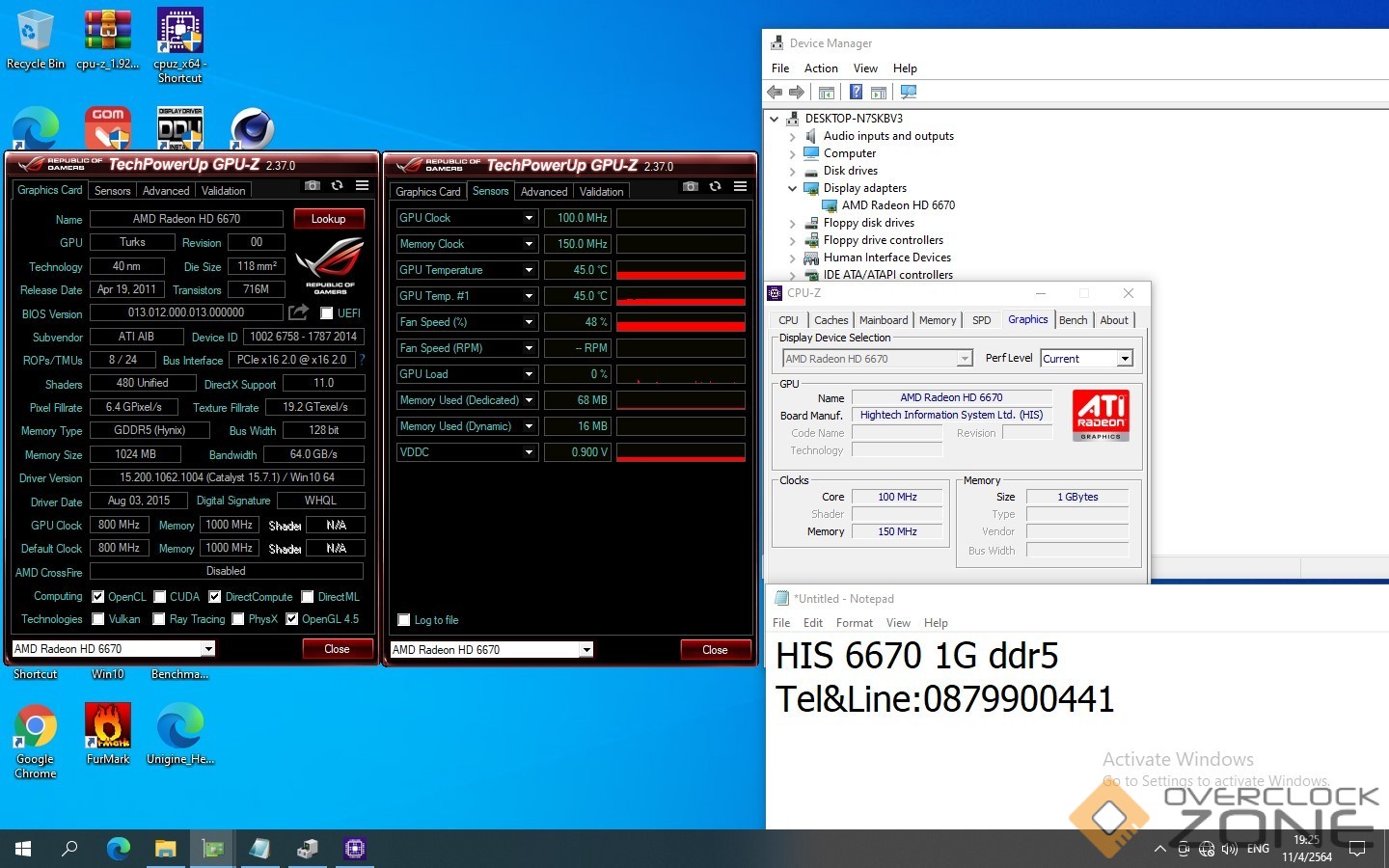This screenshot has height=868, width=1389.
Task: Open the hamburger menu in left GPU-Z window
Action: tap(363, 186)
